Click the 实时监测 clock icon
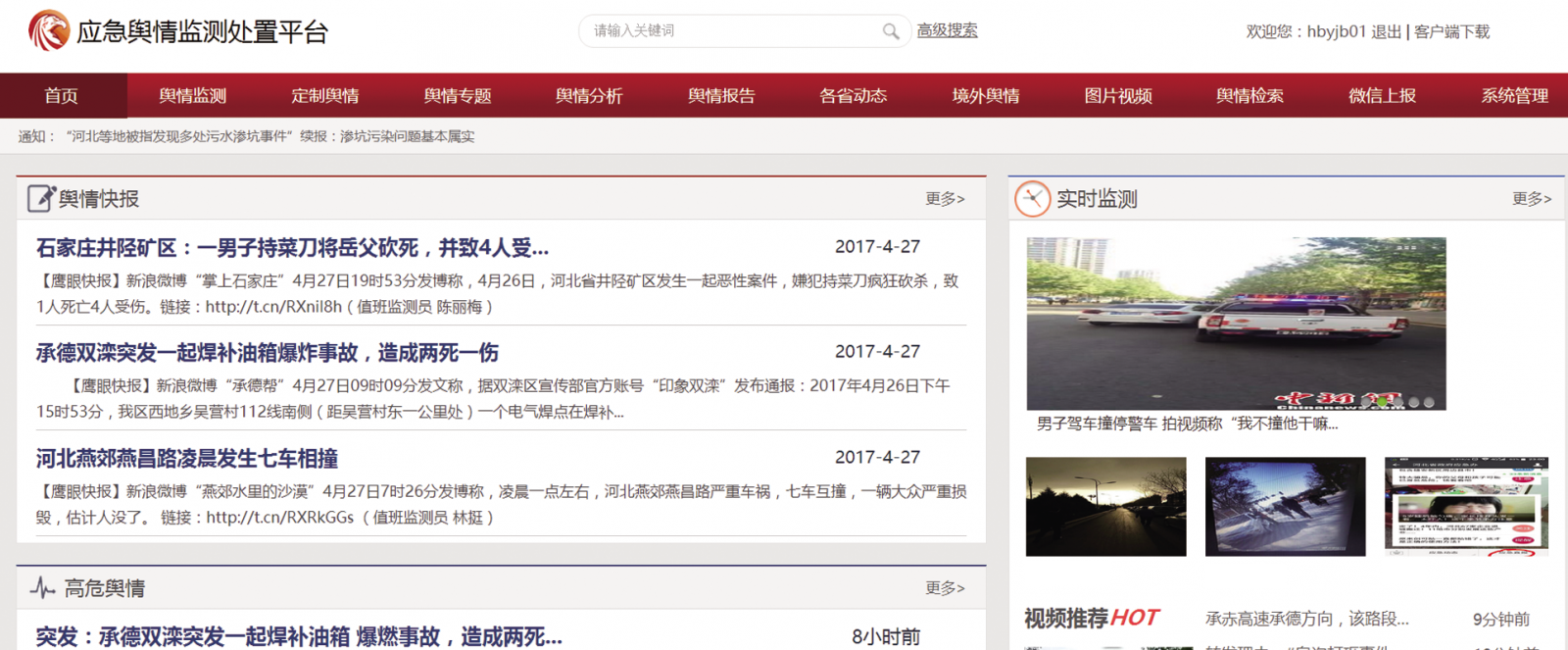Image resolution: width=1568 pixels, height=650 pixels. [x=1032, y=198]
